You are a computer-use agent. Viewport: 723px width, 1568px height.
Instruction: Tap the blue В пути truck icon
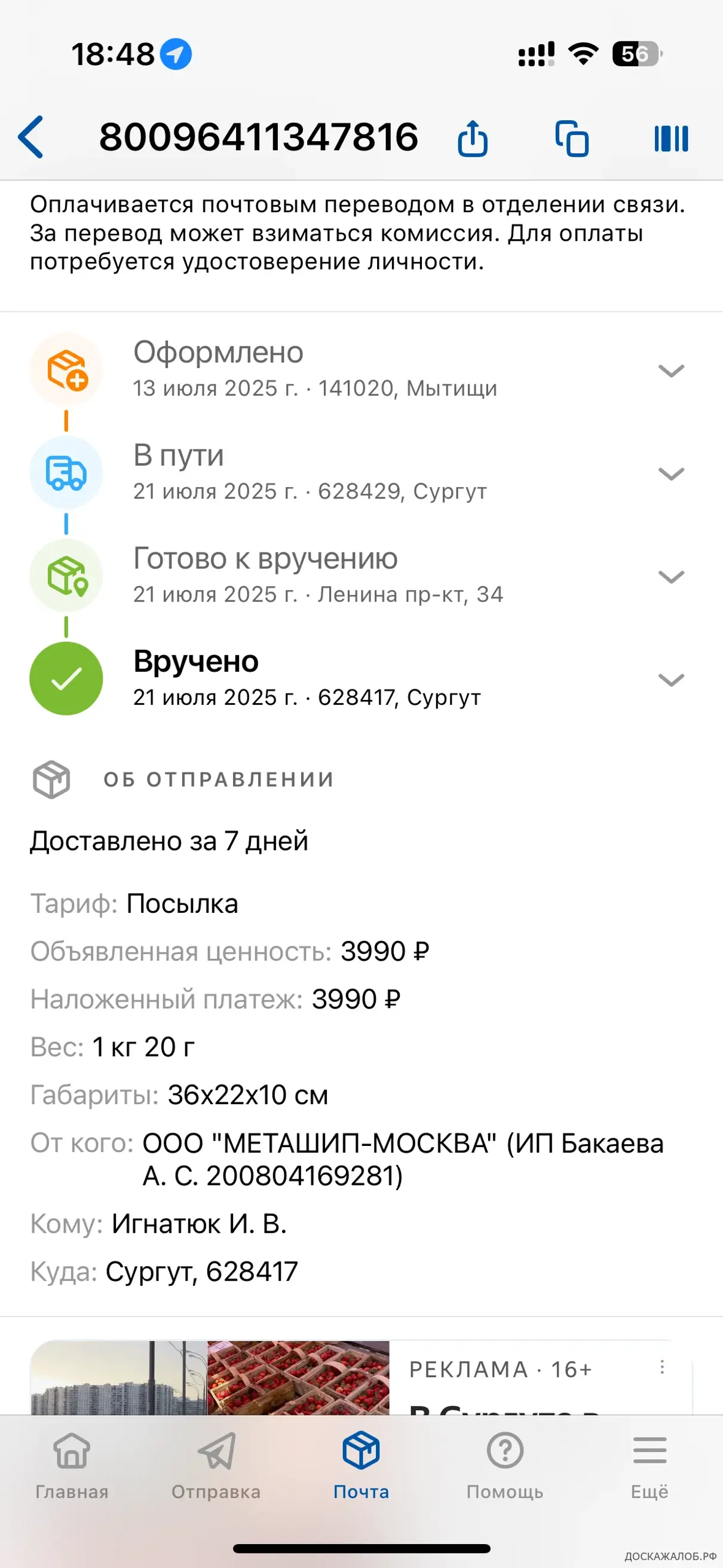coord(66,473)
